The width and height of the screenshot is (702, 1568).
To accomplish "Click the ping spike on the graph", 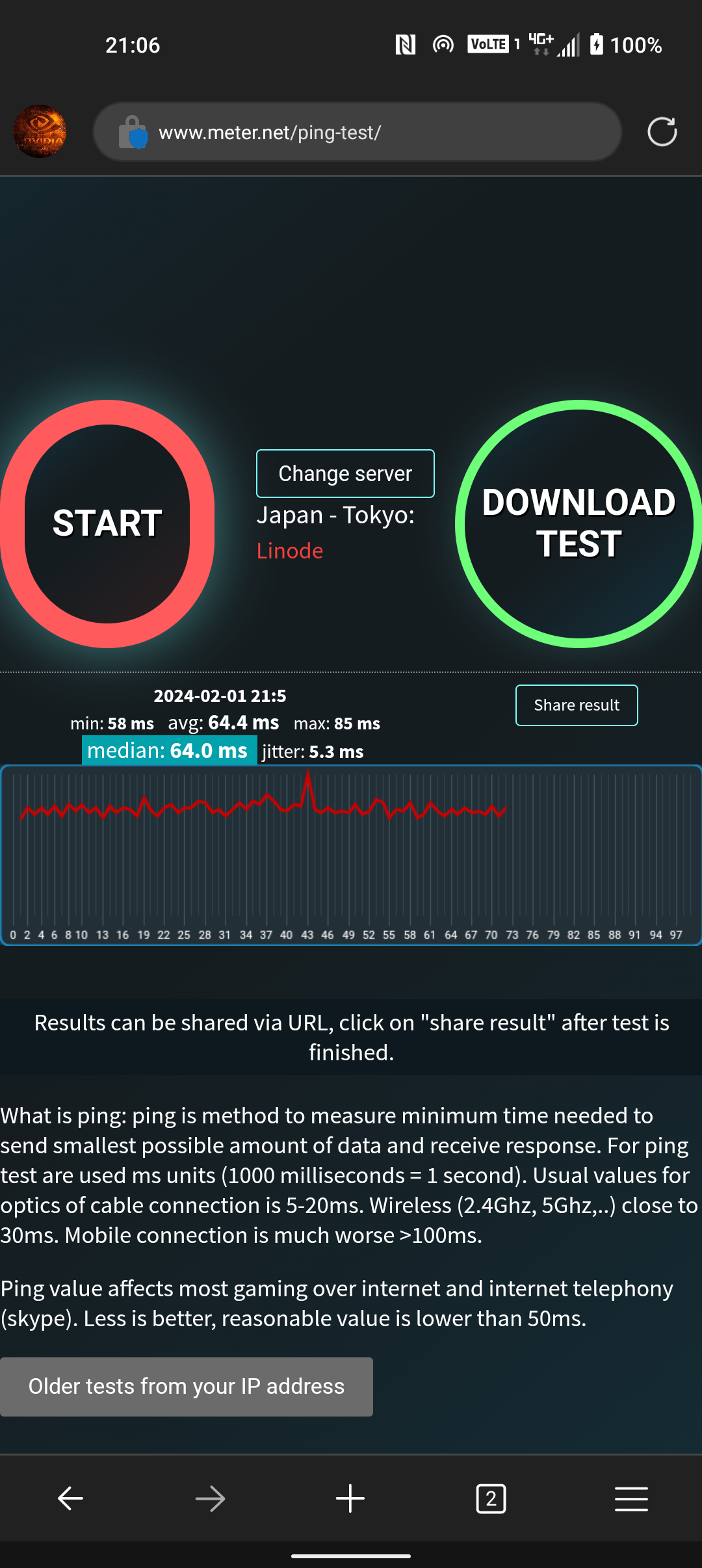I will point(308,790).
